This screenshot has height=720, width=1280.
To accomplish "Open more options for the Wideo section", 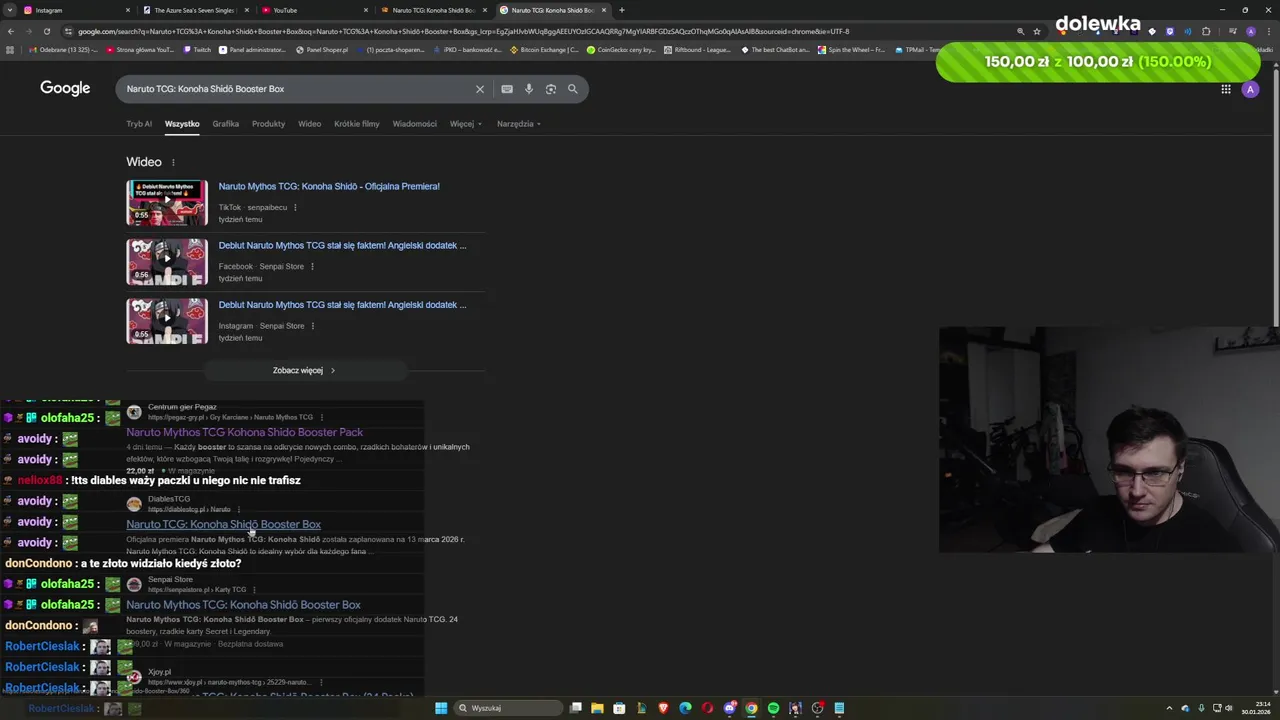I will click(x=173, y=162).
